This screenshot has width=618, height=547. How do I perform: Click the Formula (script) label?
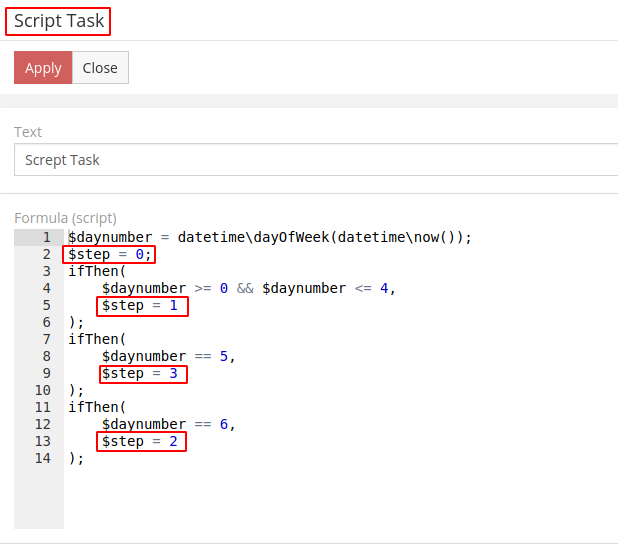point(65,218)
